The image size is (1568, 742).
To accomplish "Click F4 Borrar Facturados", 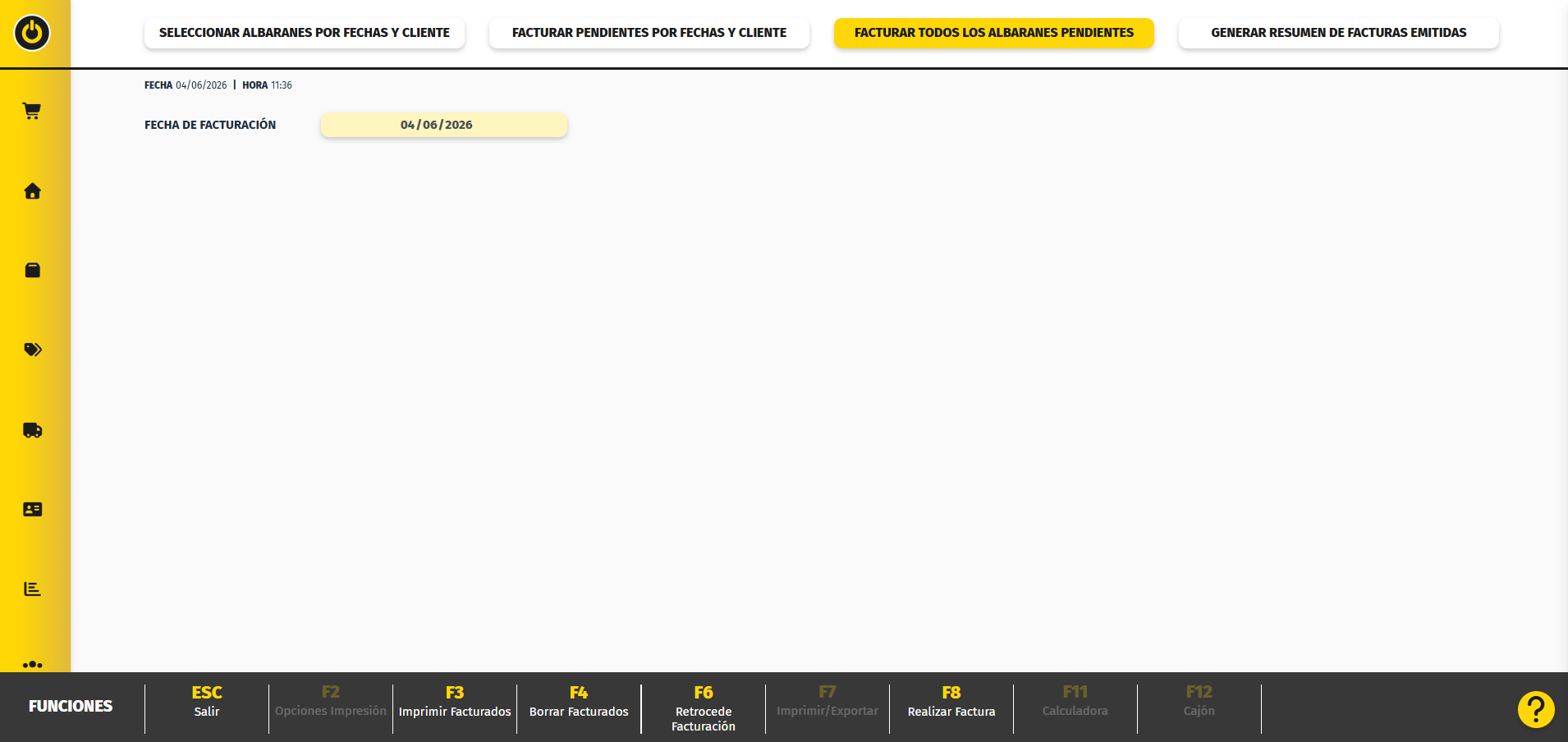I will pos(579,702).
